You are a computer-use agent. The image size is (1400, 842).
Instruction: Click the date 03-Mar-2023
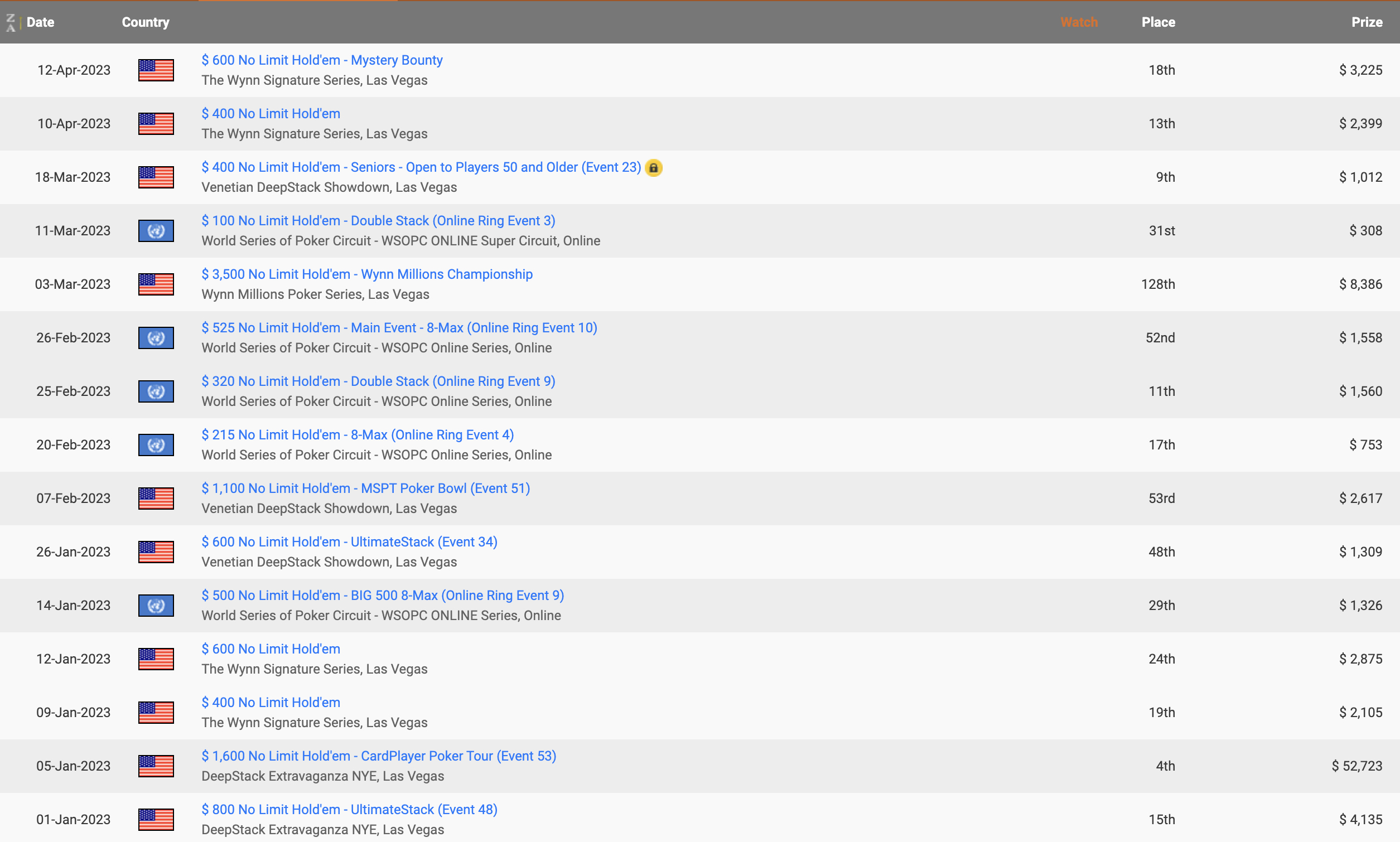click(x=73, y=284)
